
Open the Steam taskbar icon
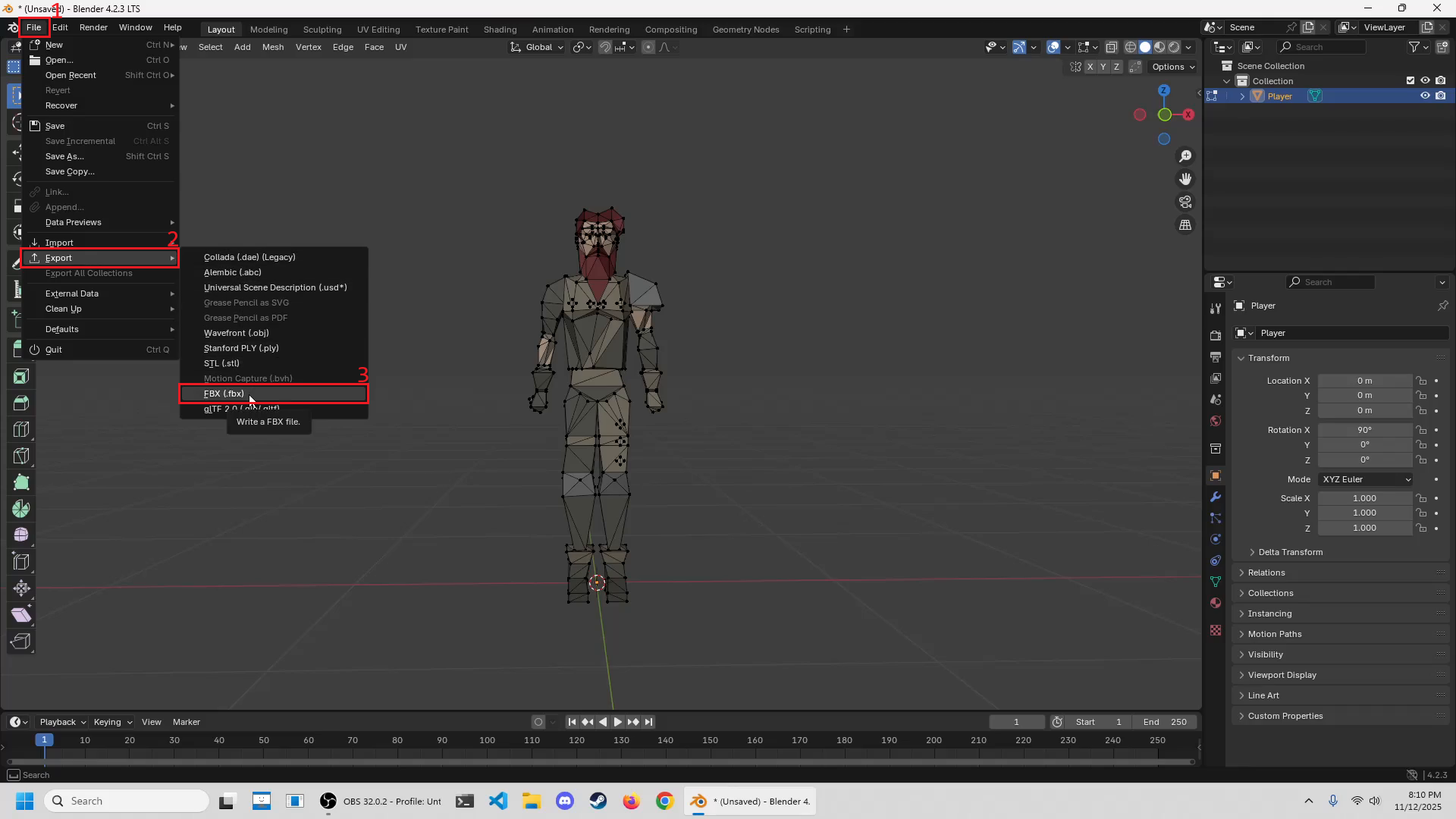(598, 801)
